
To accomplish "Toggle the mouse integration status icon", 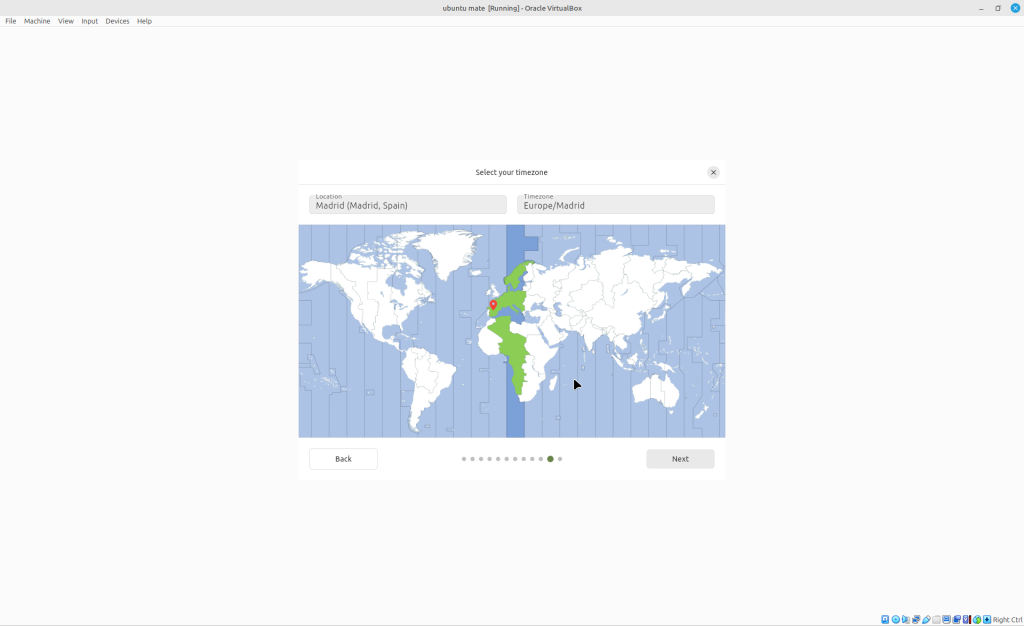I will pos(977,619).
